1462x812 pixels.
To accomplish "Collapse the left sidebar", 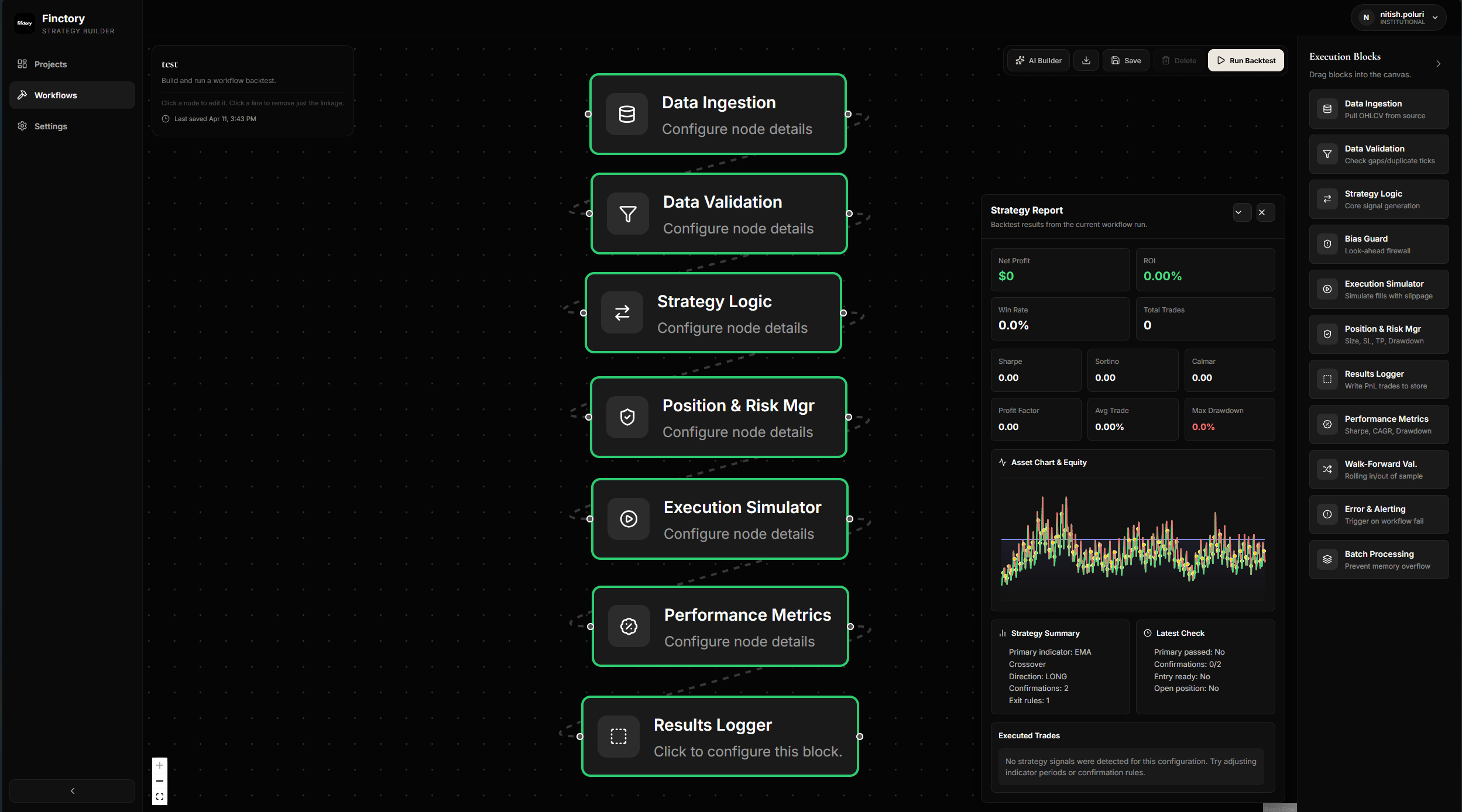I will pos(72,791).
